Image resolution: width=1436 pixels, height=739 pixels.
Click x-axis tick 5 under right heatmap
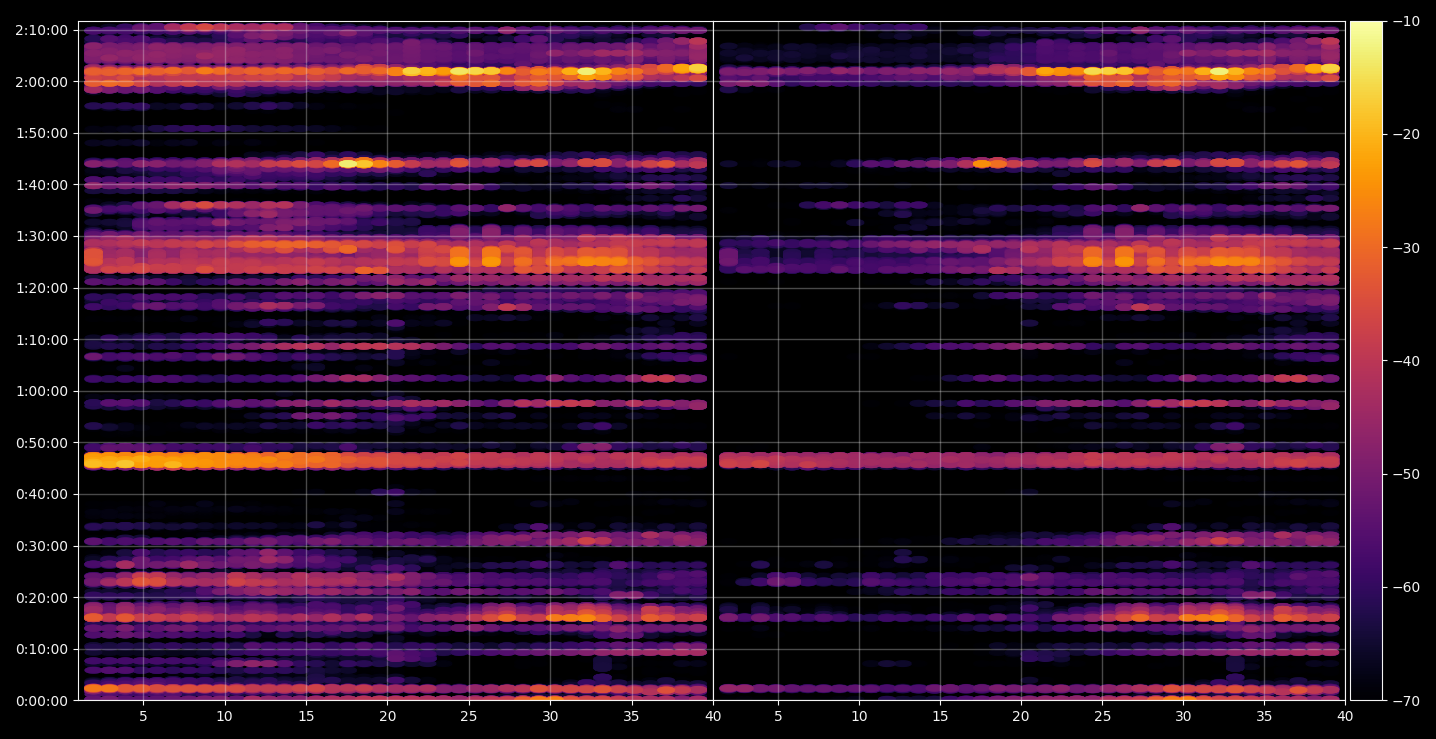click(x=777, y=717)
